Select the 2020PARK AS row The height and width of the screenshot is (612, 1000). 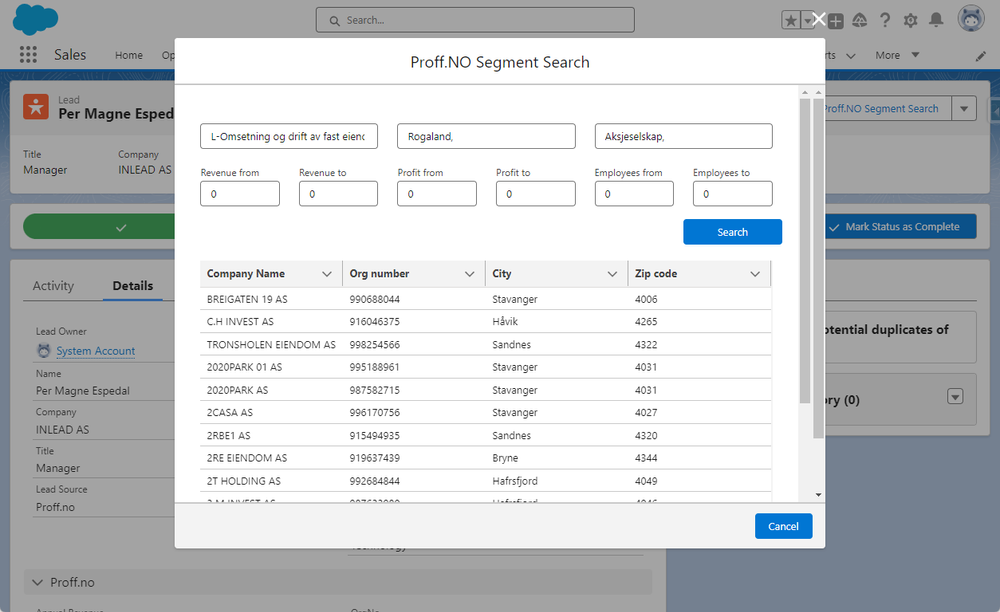point(485,390)
